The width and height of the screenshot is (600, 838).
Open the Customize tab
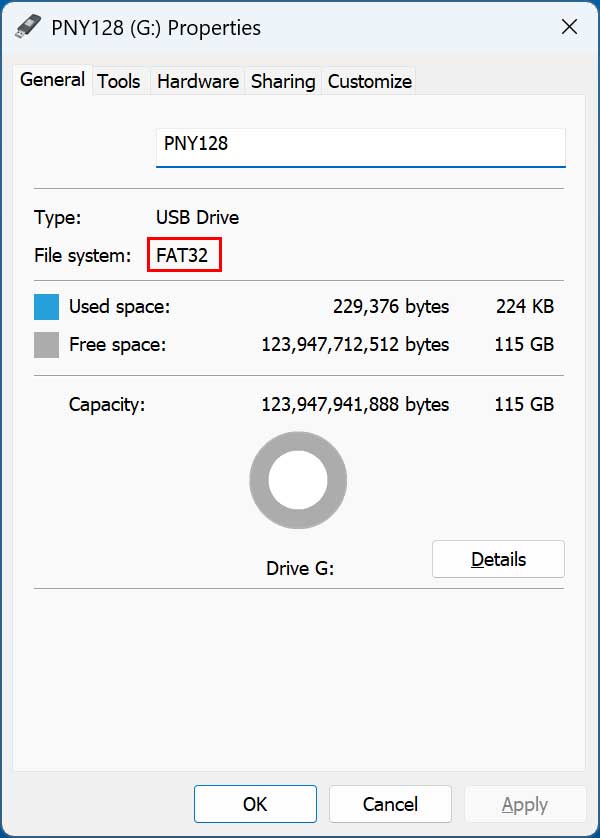tap(369, 81)
